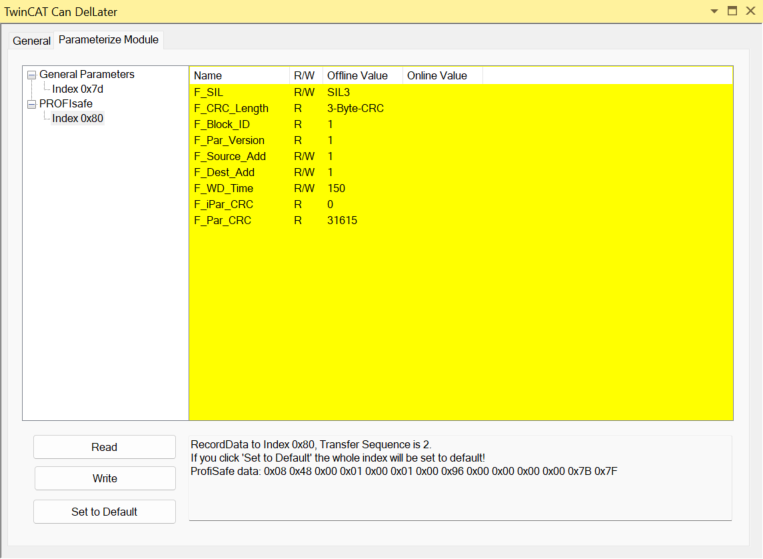Select the F_Par_CRC parameter row
This screenshot has width=763, height=559.
pyautogui.click(x=461, y=220)
